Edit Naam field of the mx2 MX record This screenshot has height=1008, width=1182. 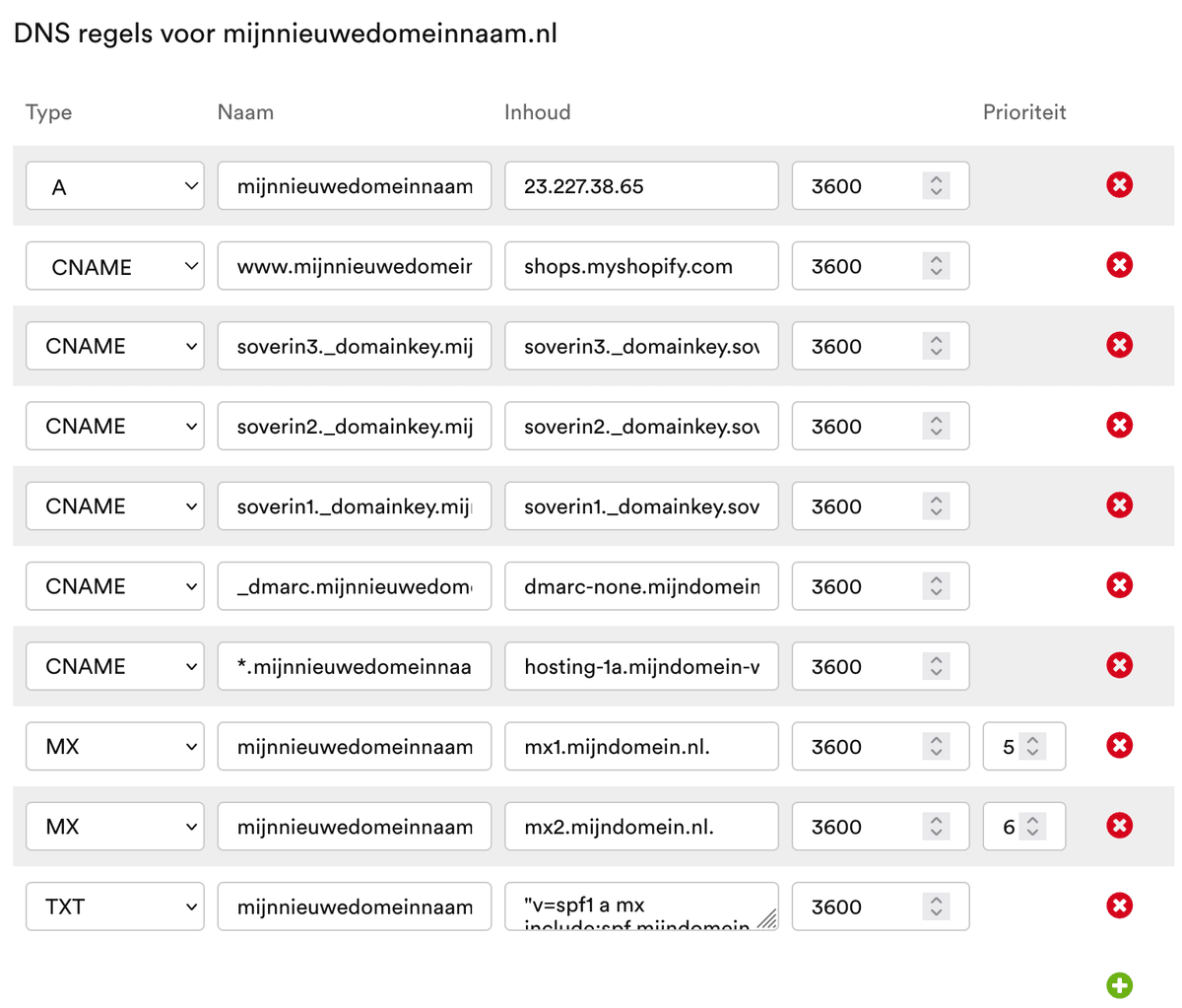355,826
